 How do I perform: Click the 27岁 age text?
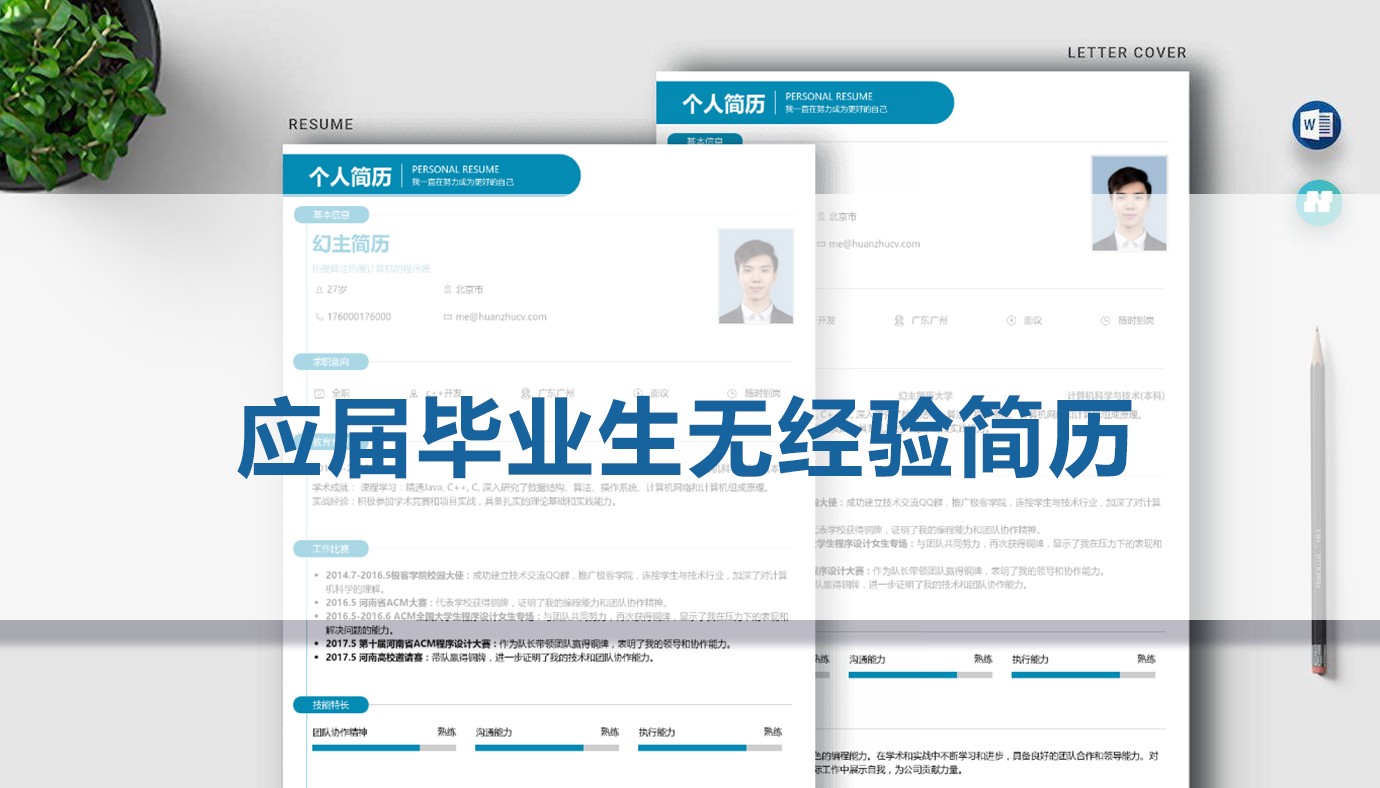click(x=337, y=290)
